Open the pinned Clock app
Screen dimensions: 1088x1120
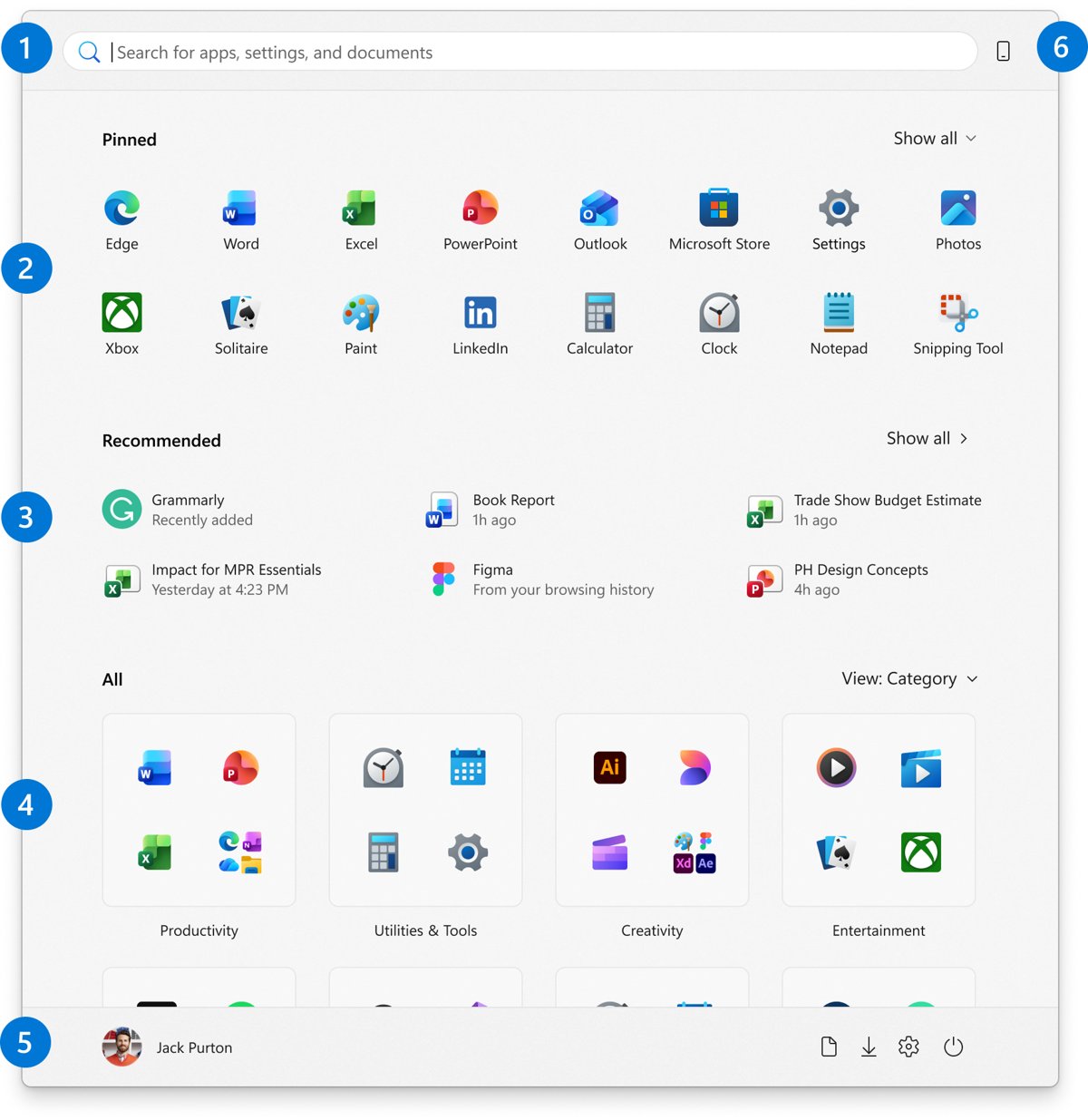point(719,325)
